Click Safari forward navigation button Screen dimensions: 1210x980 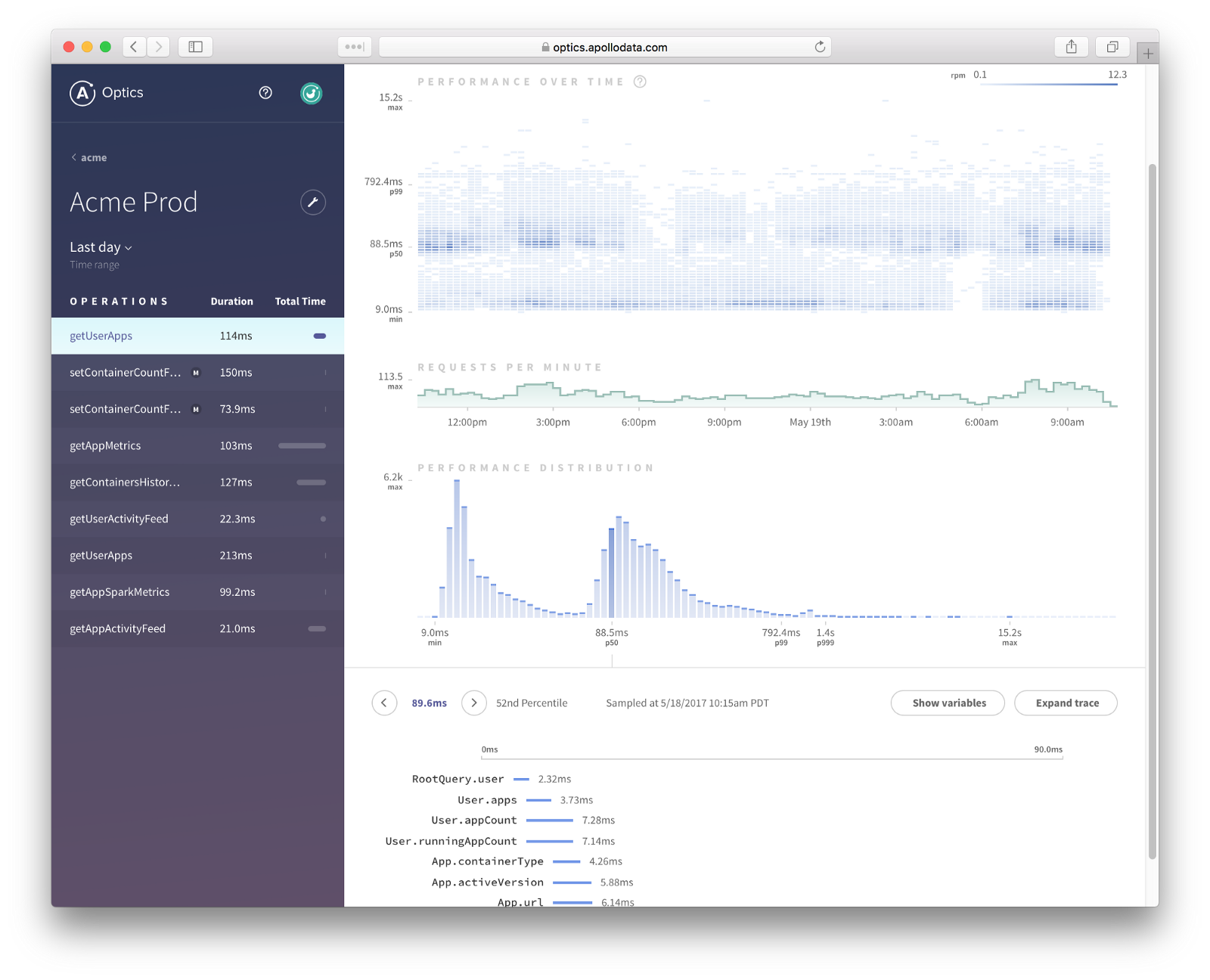tap(158, 47)
